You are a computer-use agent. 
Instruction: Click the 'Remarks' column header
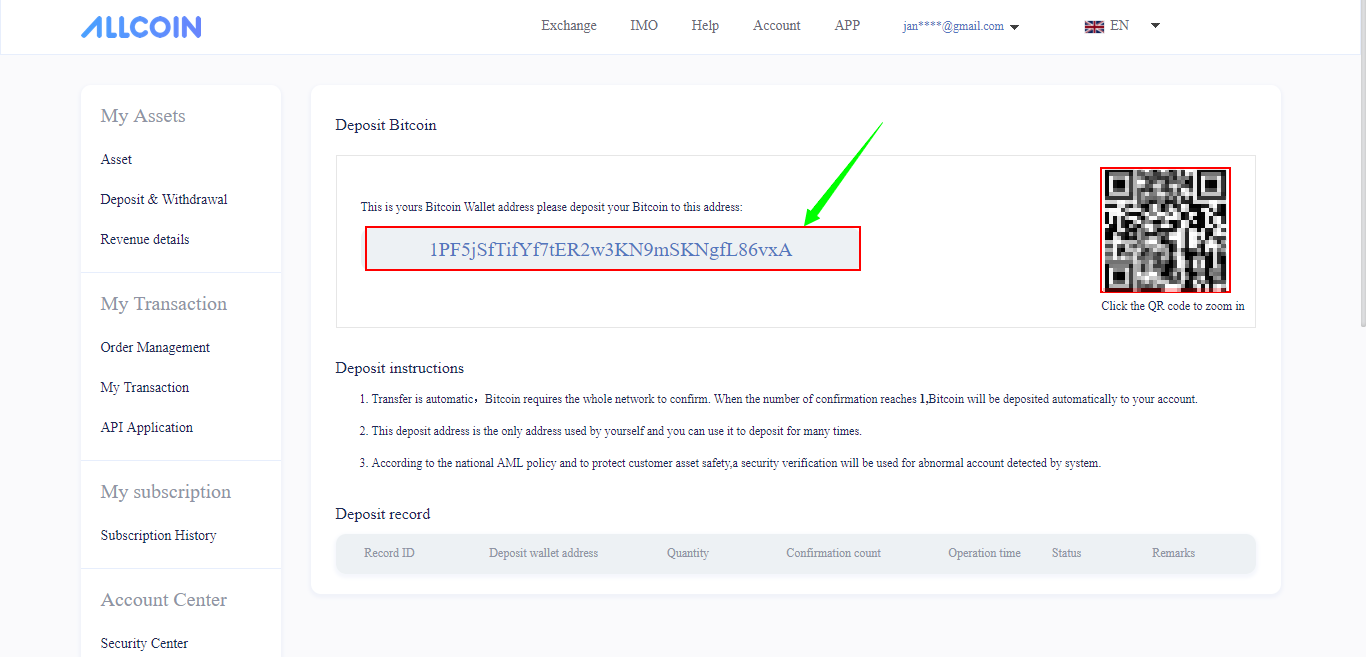(1173, 553)
